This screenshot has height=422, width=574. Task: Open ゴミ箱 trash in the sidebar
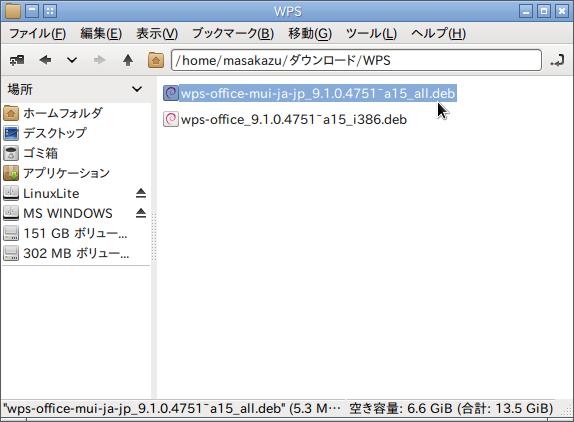click(x=76, y=153)
